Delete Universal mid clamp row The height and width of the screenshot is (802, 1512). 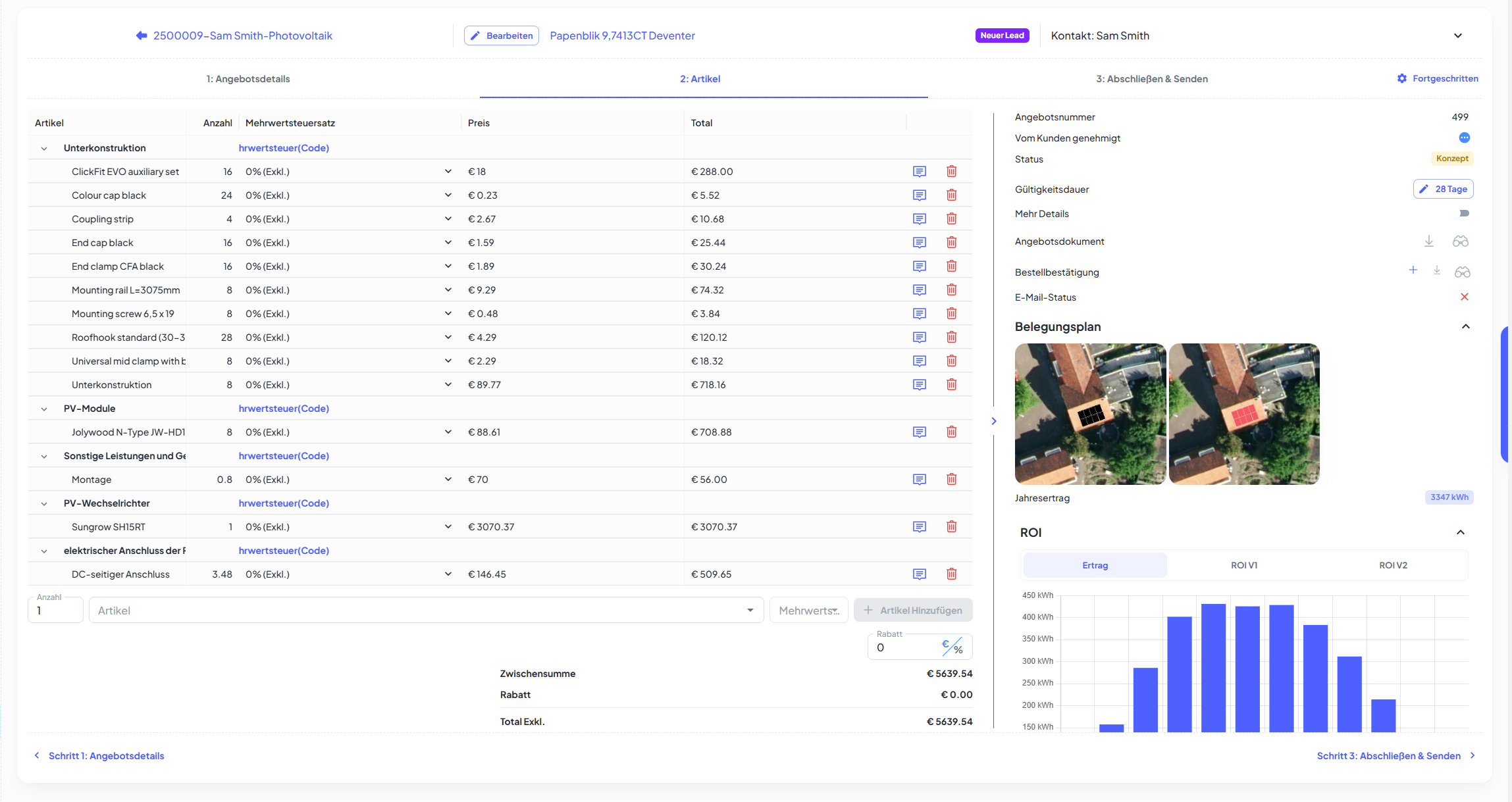tap(952, 361)
